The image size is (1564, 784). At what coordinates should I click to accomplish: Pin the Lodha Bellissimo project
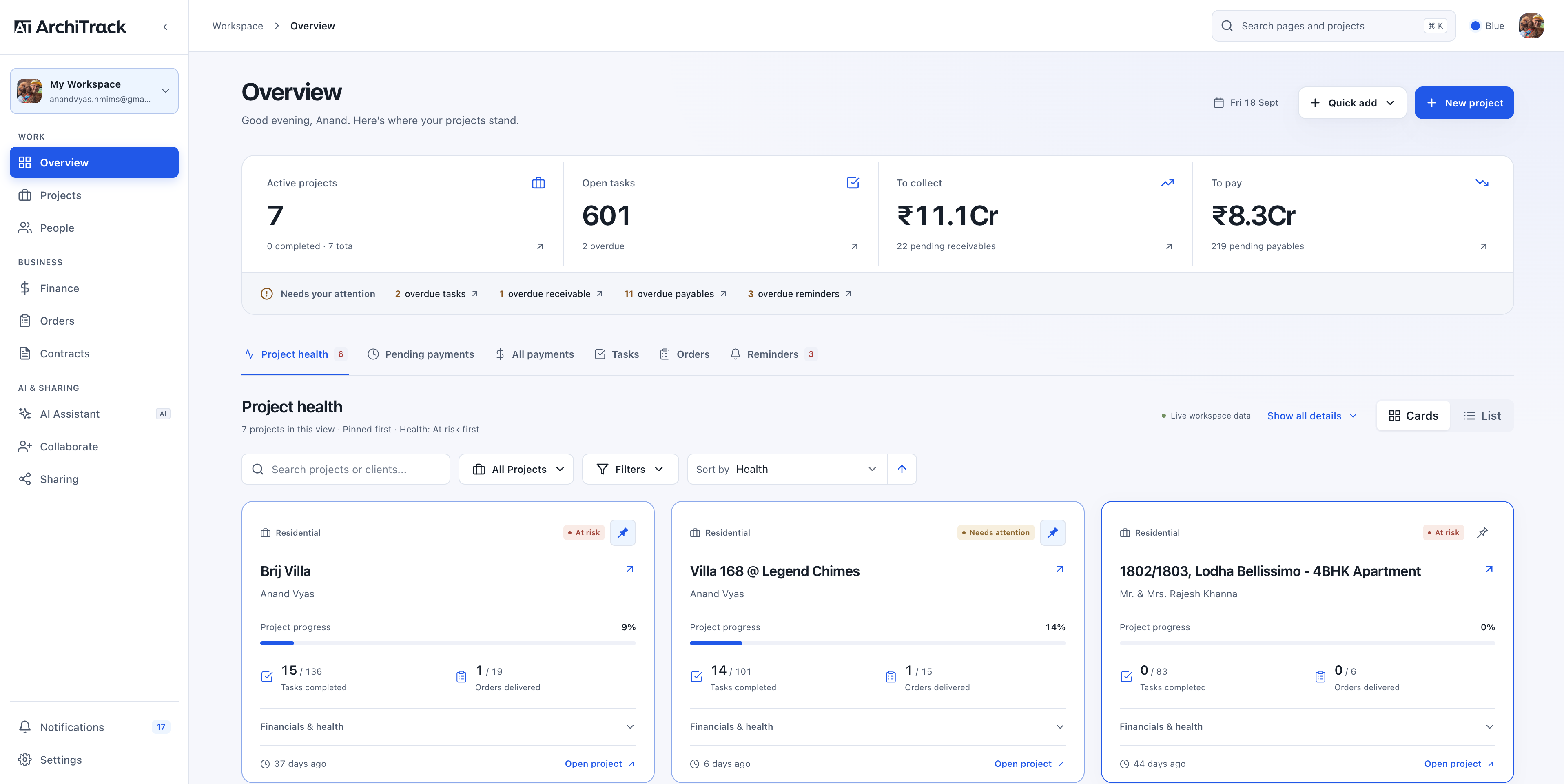tap(1482, 533)
